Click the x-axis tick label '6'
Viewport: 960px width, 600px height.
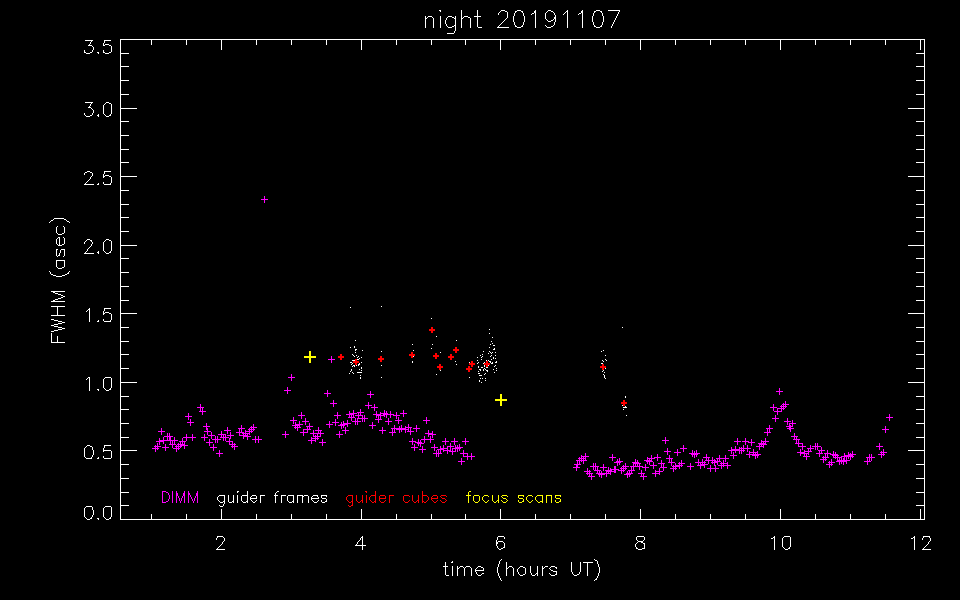click(500, 543)
